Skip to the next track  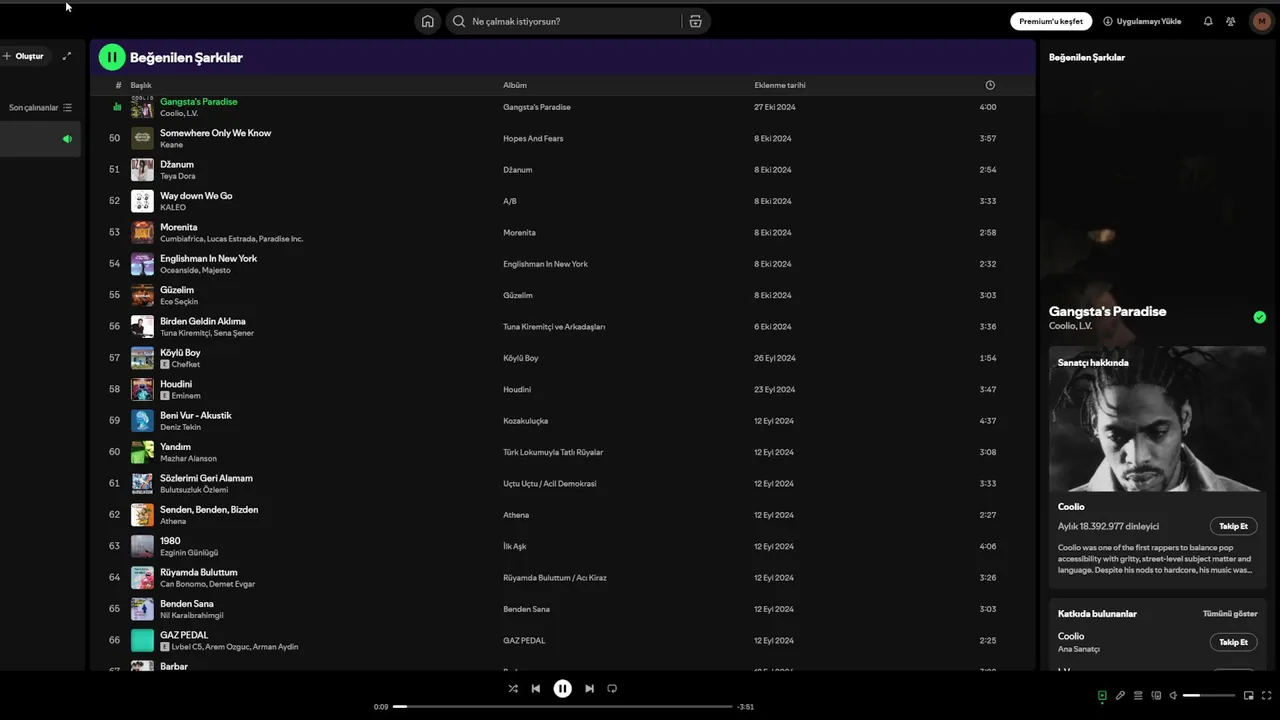point(589,688)
